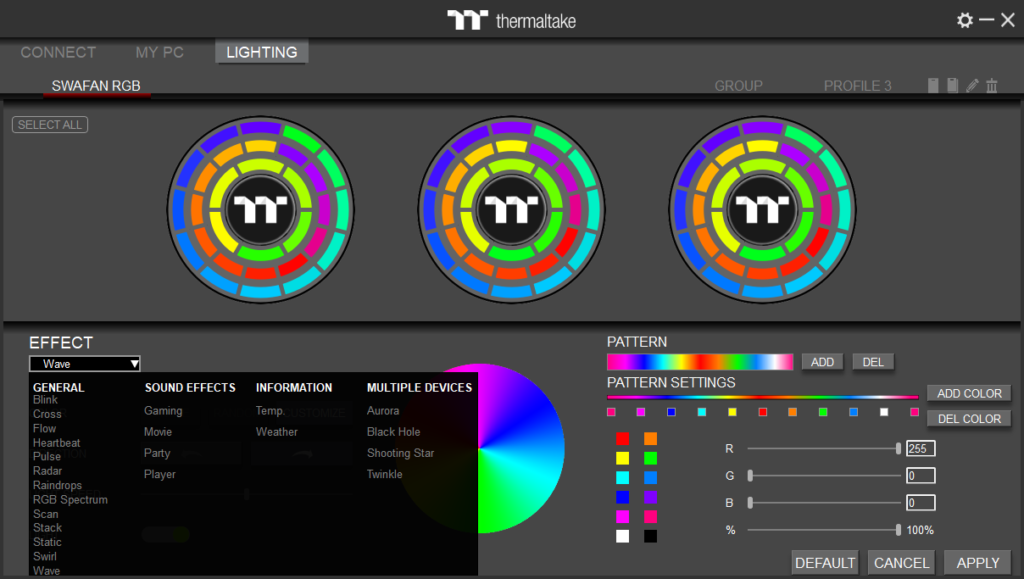
Task: Choose Aurora under Multiple Devices
Action: (x=383, y=411)
